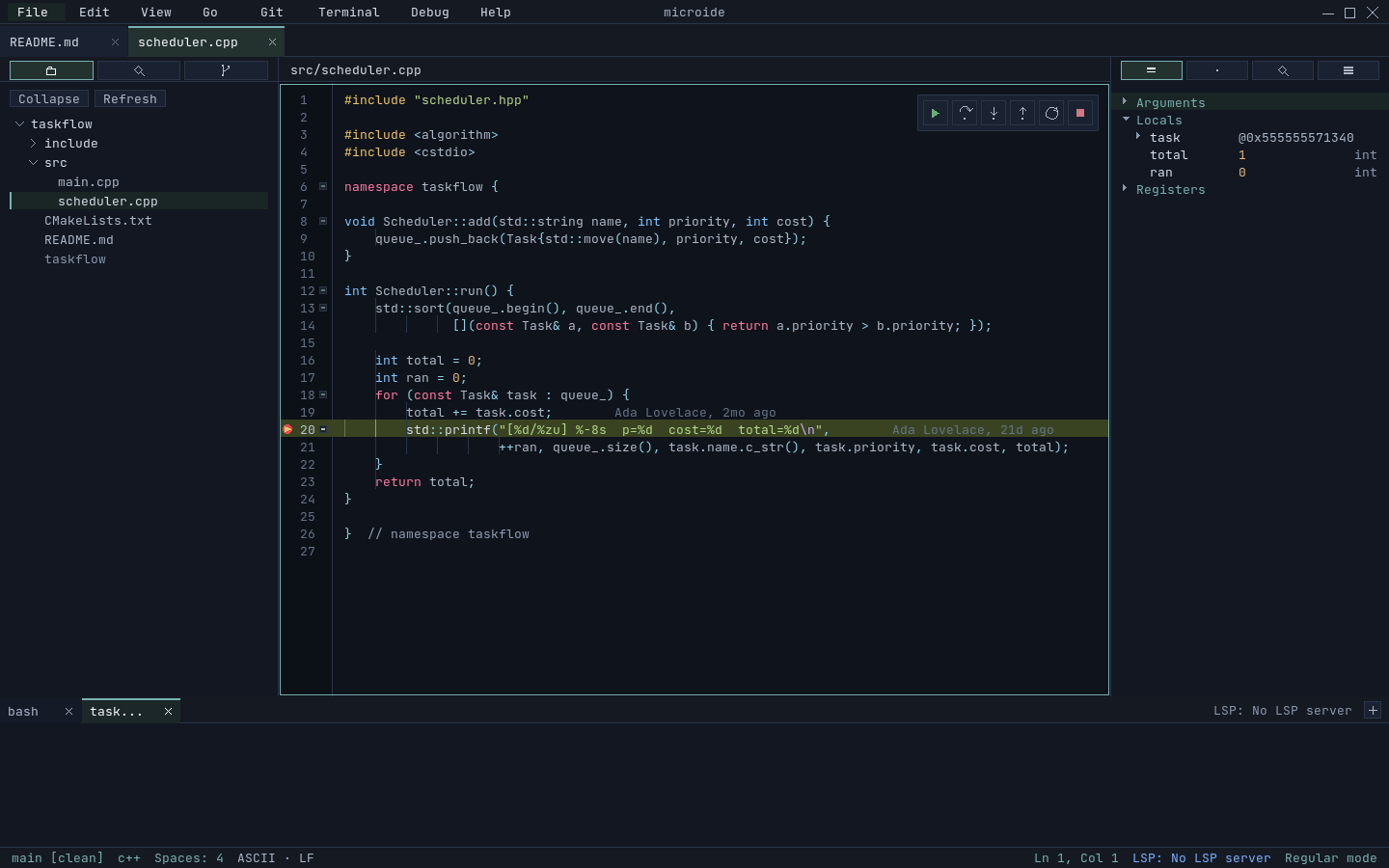
Task: Open the Help menu
Action: pos(496,13)
